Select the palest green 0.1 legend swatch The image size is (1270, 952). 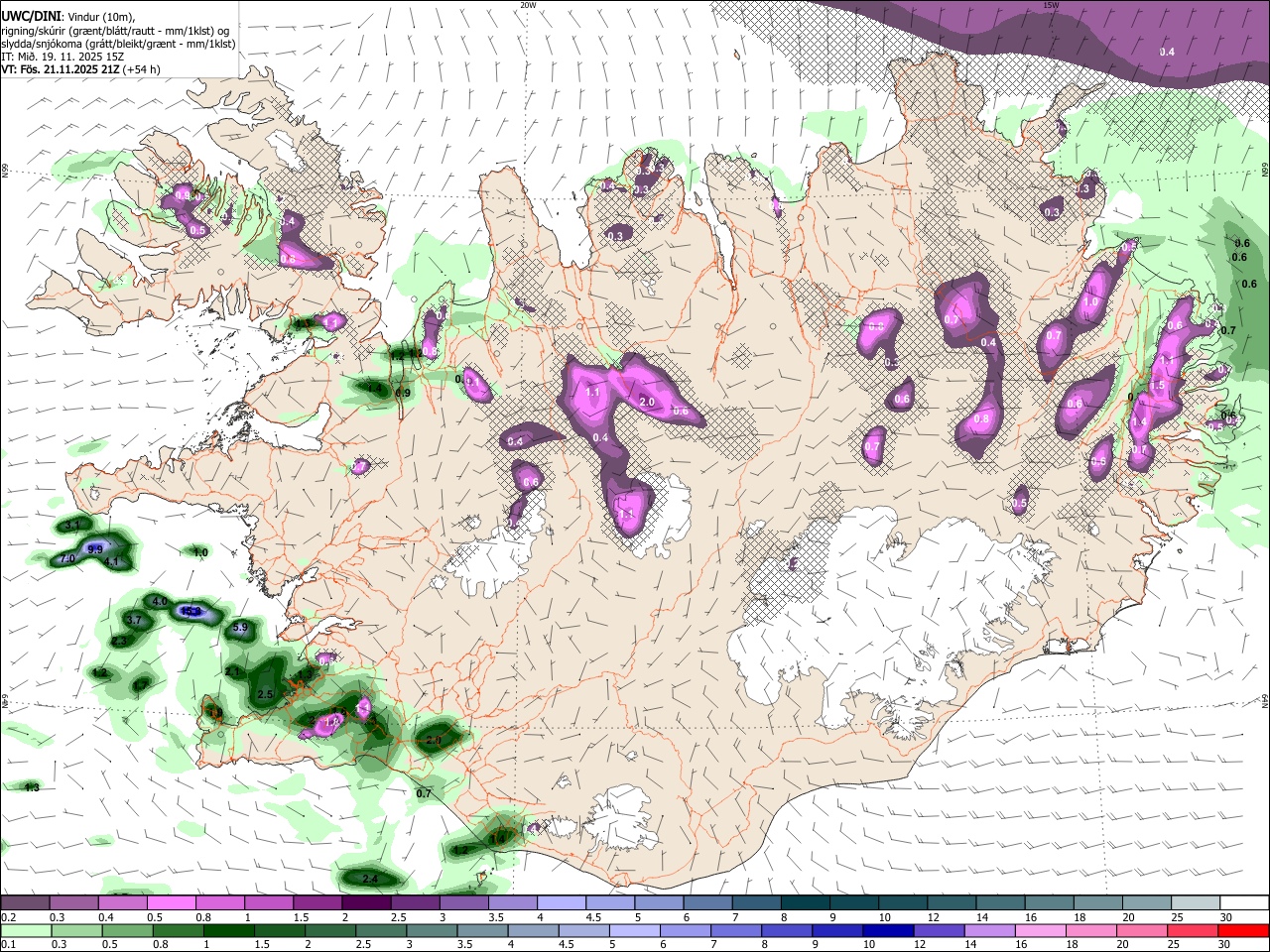[x=25, y=931]
